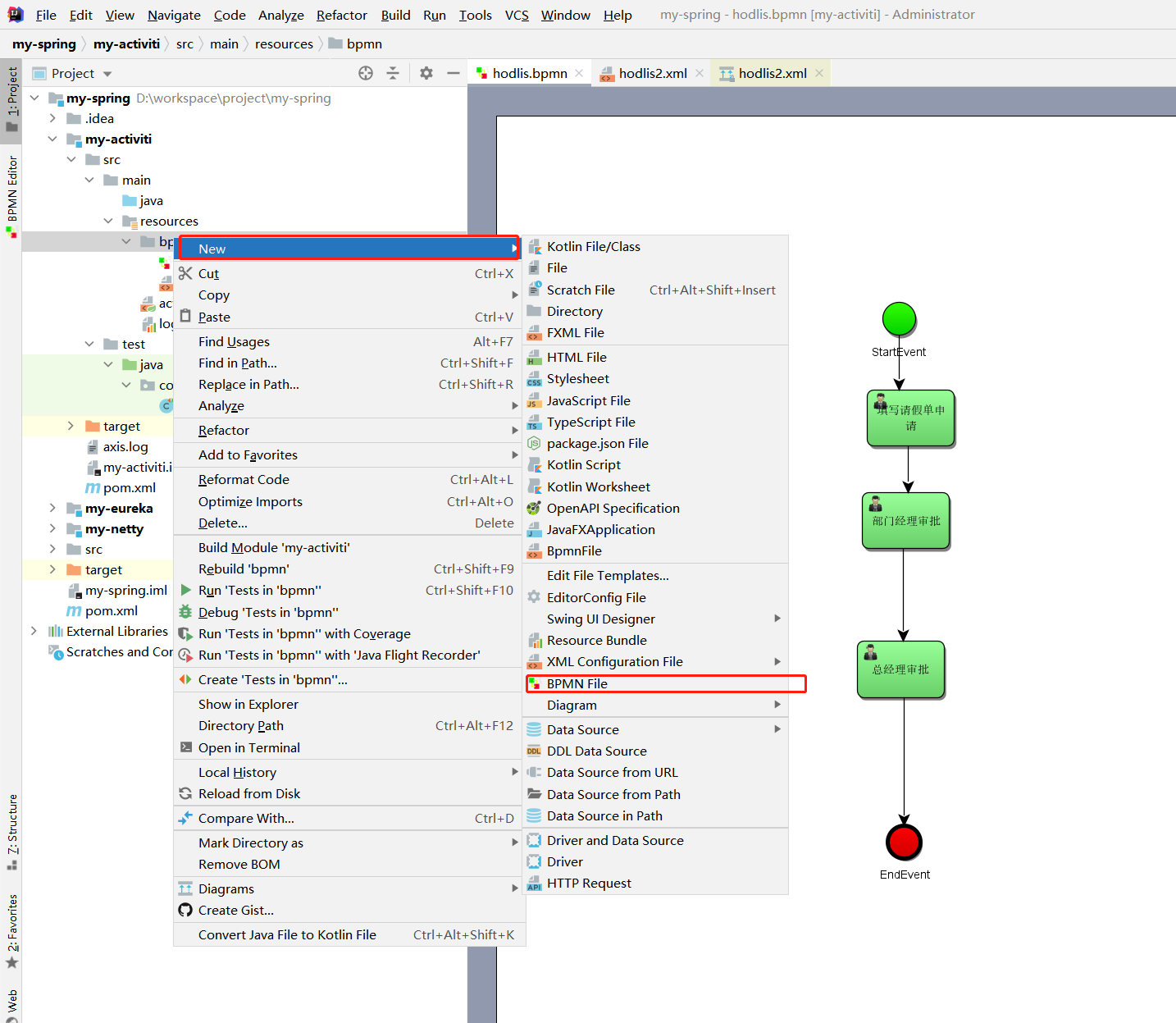
Task: Click the StartEvent node in the diagram
Action: click(x=899, y=319)
